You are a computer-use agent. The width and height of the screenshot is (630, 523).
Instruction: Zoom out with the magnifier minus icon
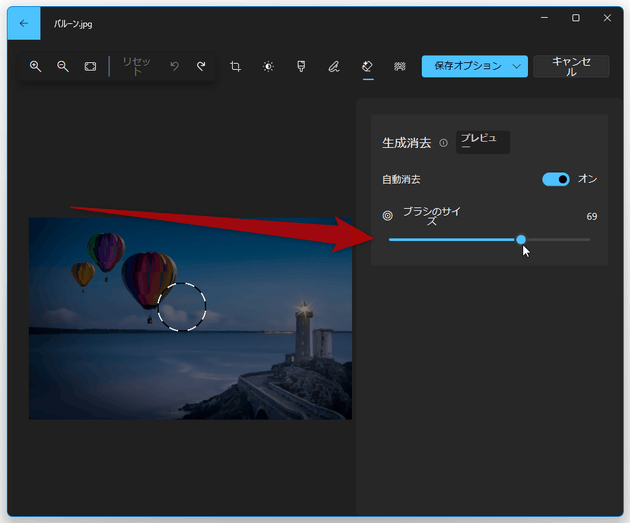click(63, 66)
